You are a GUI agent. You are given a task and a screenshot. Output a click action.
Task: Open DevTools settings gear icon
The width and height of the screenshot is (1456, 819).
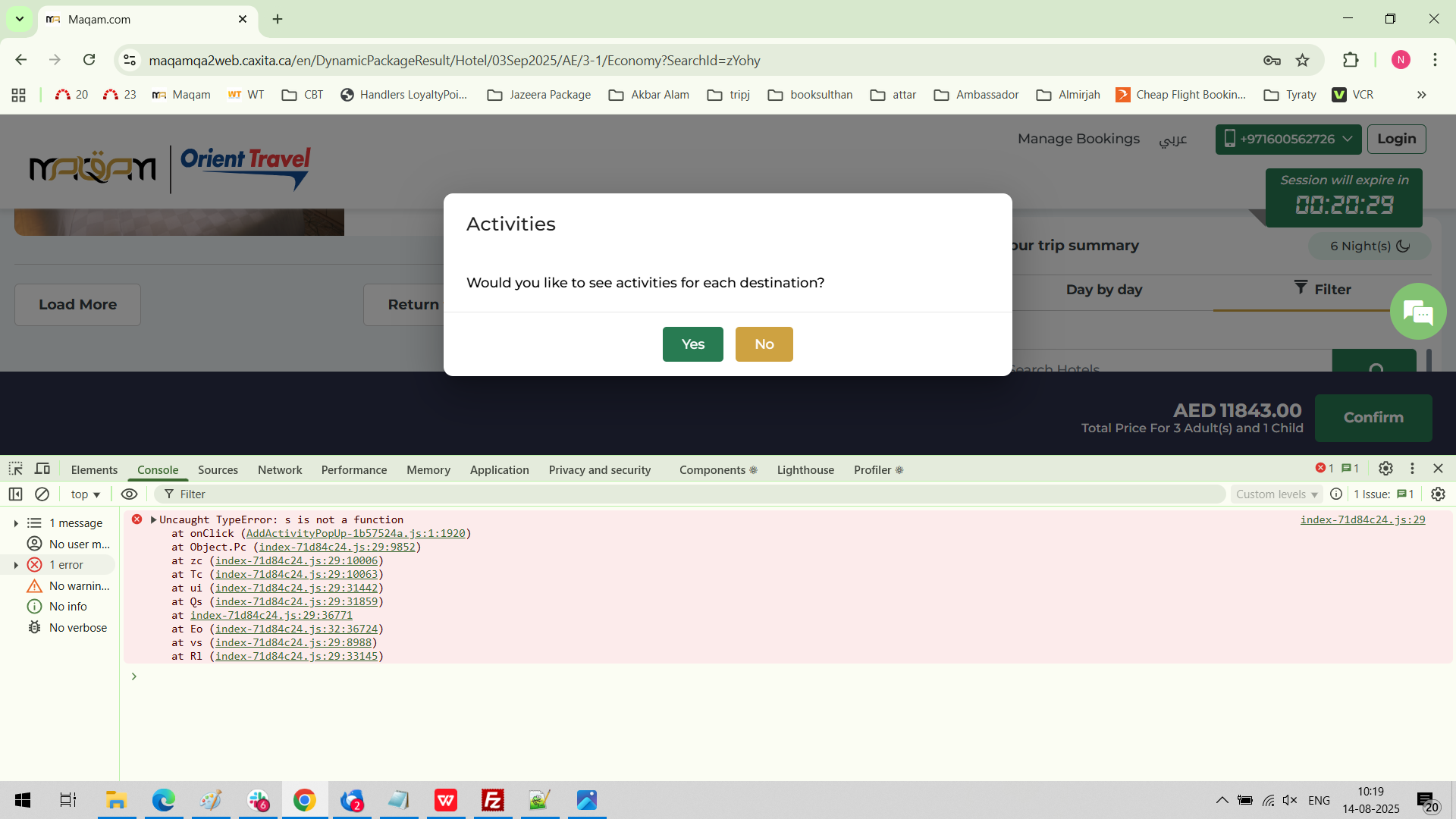click(1385, 469)
